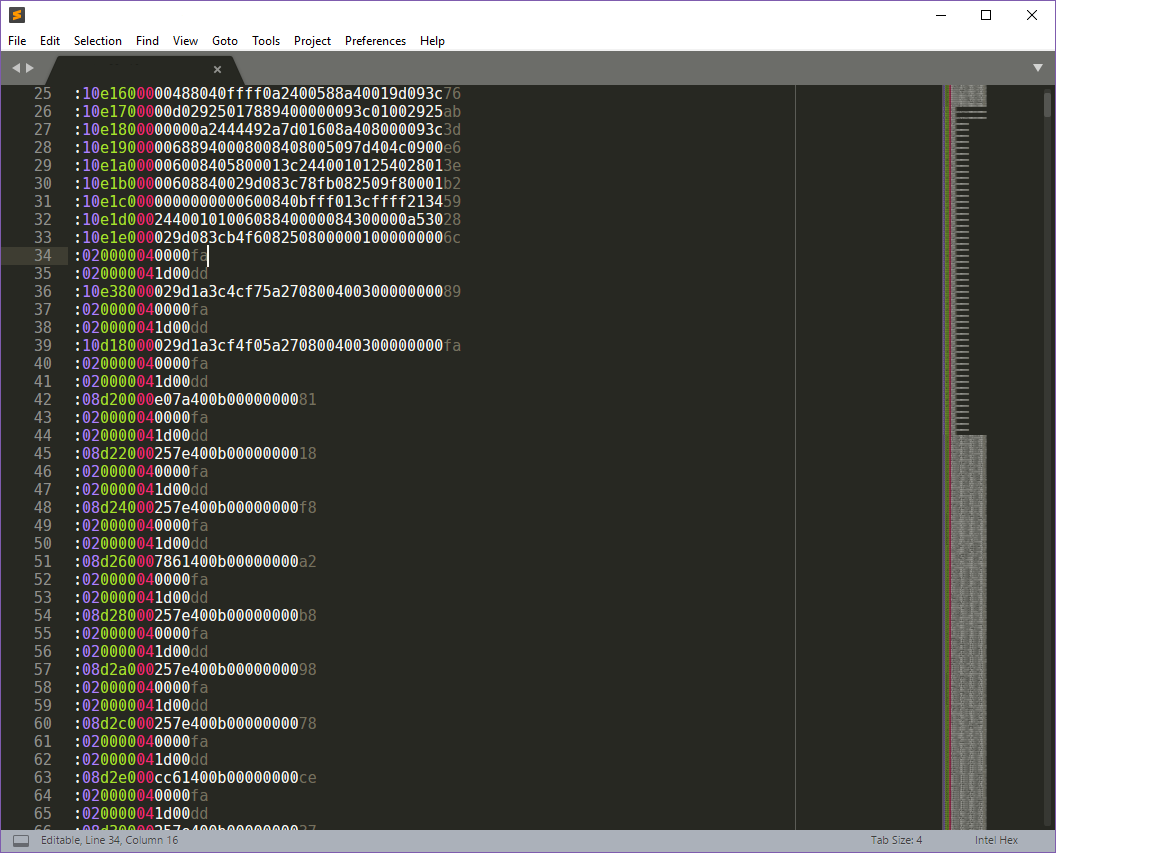The width and height of the screenshot is (1152, 853).
Task: Maximize the Sublime Text window
Action: click(986, 15)
